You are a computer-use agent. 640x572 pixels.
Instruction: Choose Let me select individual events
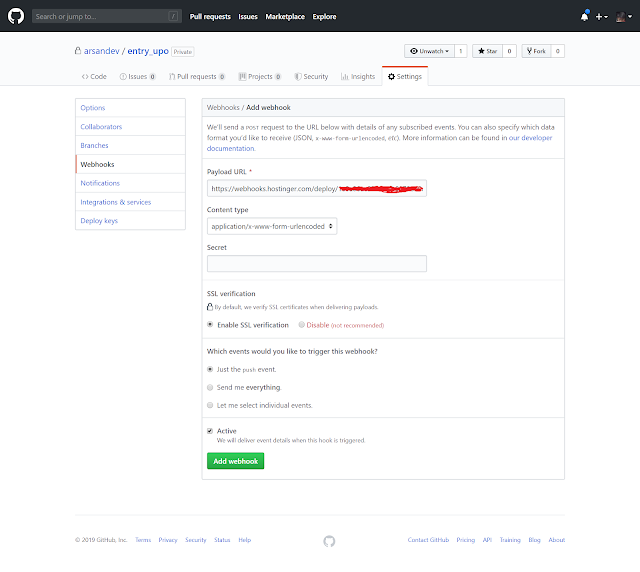click(210, 405)
